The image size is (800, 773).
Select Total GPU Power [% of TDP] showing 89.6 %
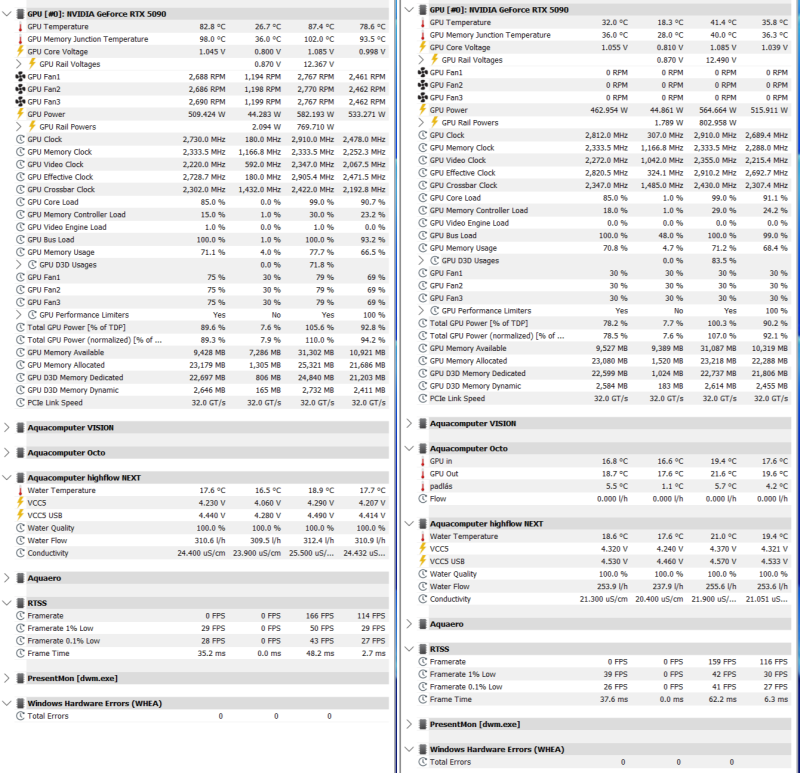tap(202, 328)
